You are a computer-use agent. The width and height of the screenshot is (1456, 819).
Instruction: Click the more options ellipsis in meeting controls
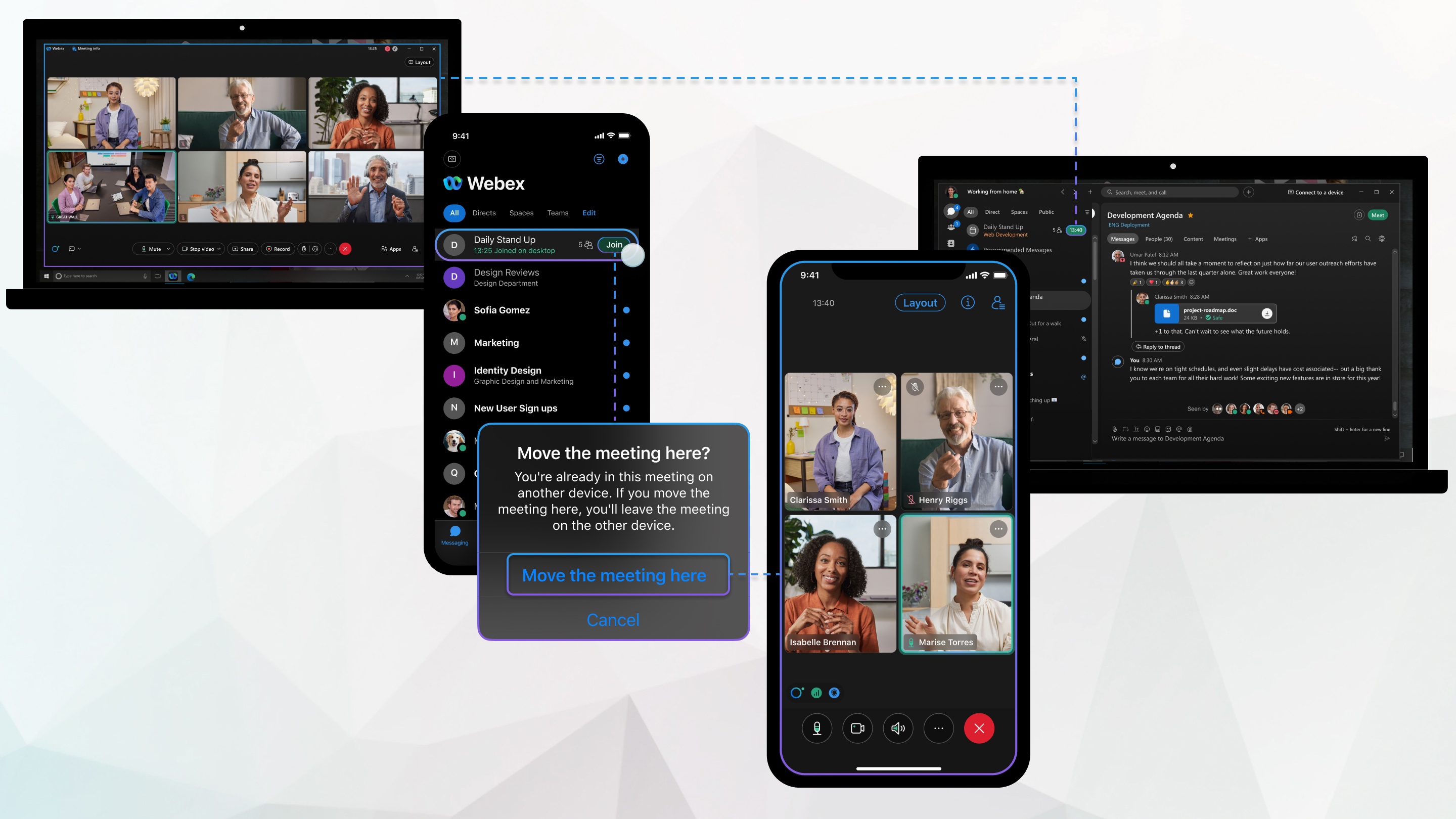pos(938,728)
